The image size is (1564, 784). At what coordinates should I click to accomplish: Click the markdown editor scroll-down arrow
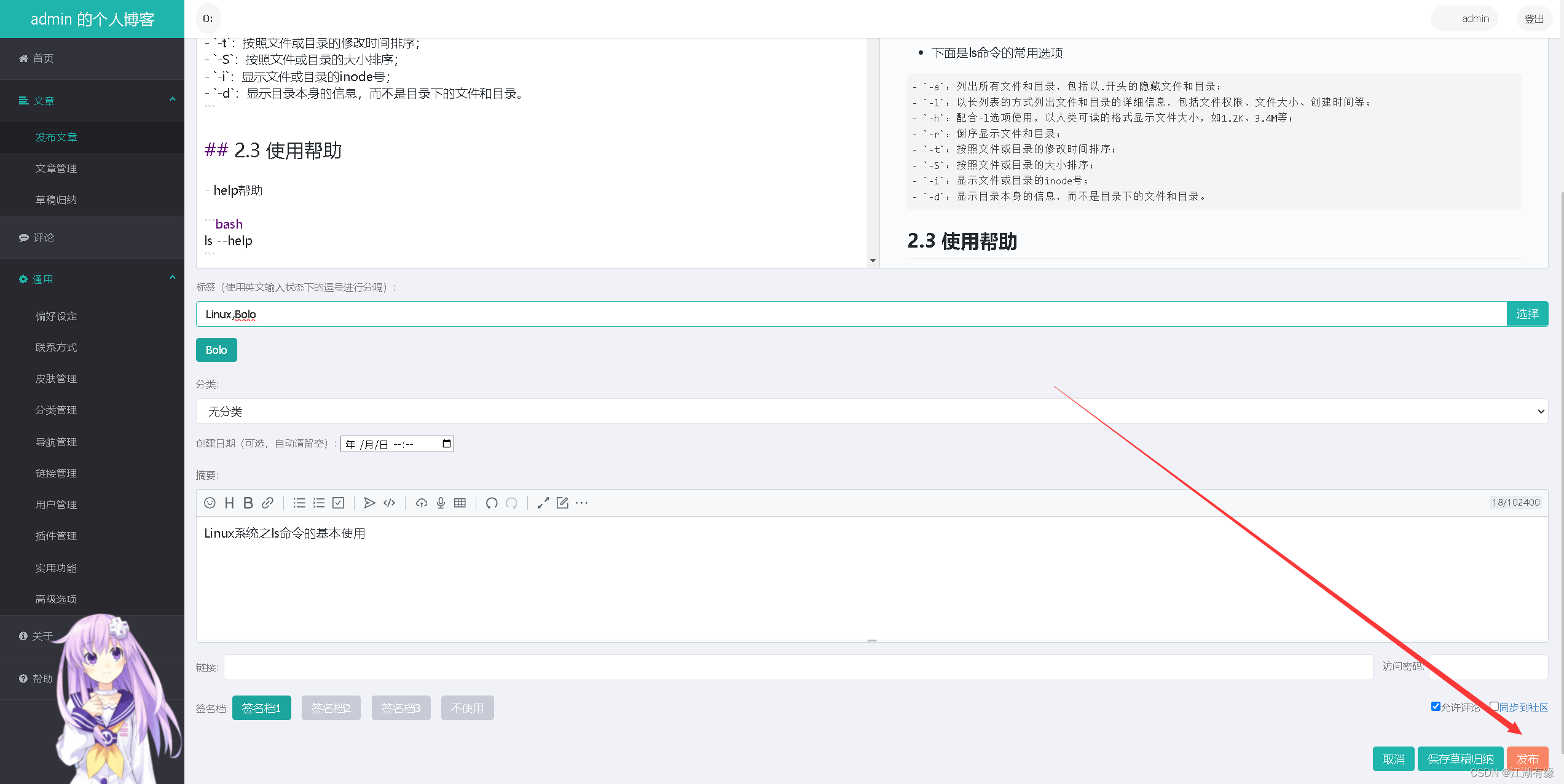pos(873,261)
